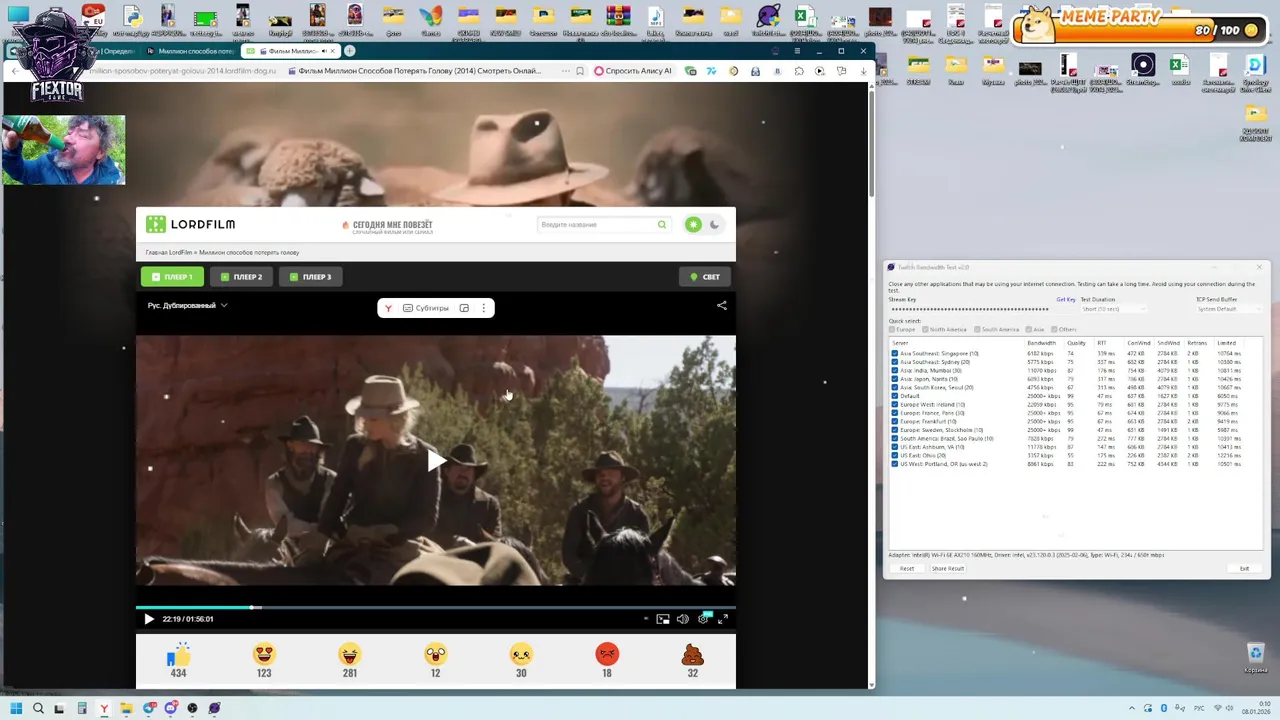This screenshot has width=1280, height=720.
Task: Open the Recycle Bin on the desktop
Action: [x=1256, y=657]
